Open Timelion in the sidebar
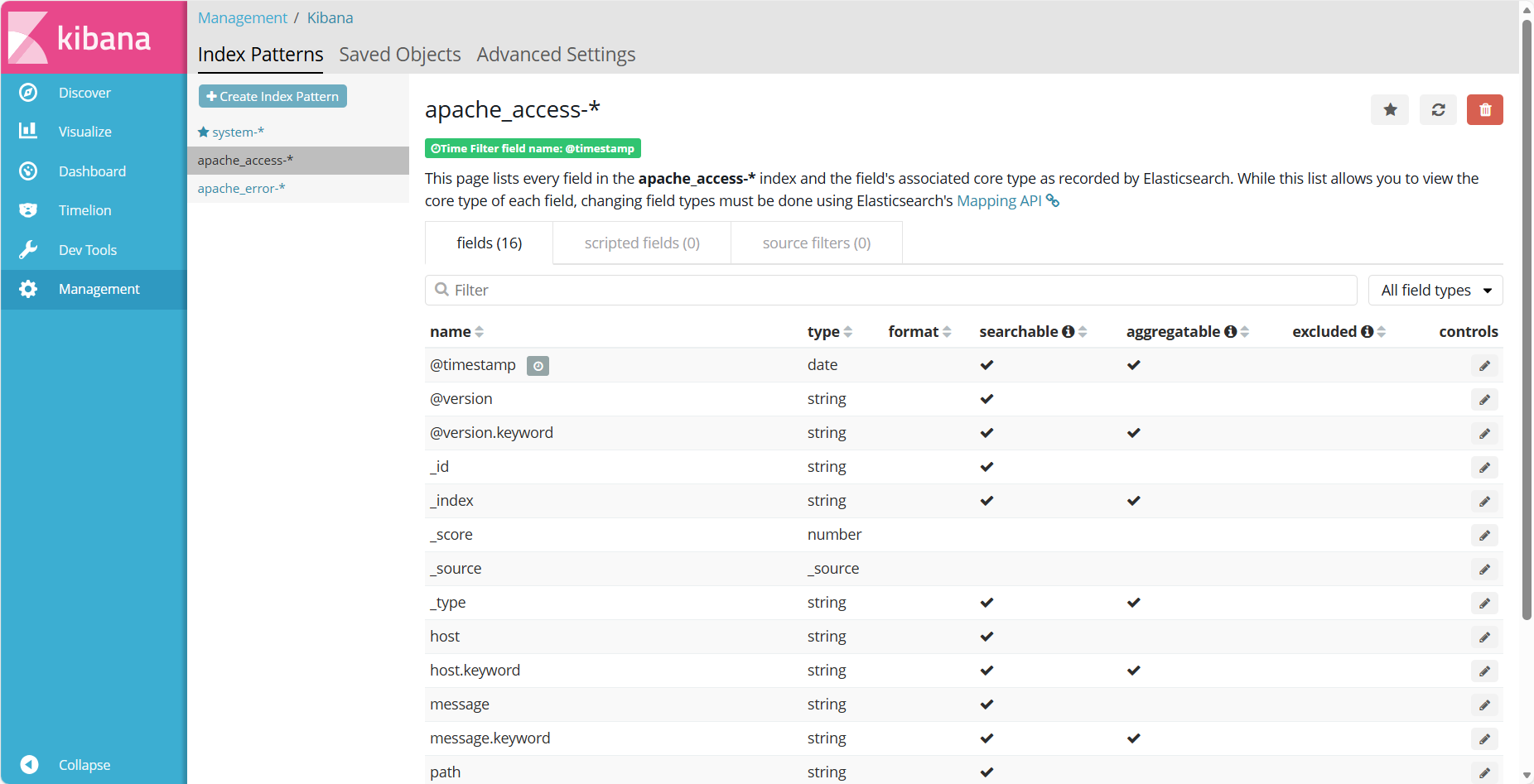The height and width of the screenshot is (784, 1534). [x=84, y=210]
